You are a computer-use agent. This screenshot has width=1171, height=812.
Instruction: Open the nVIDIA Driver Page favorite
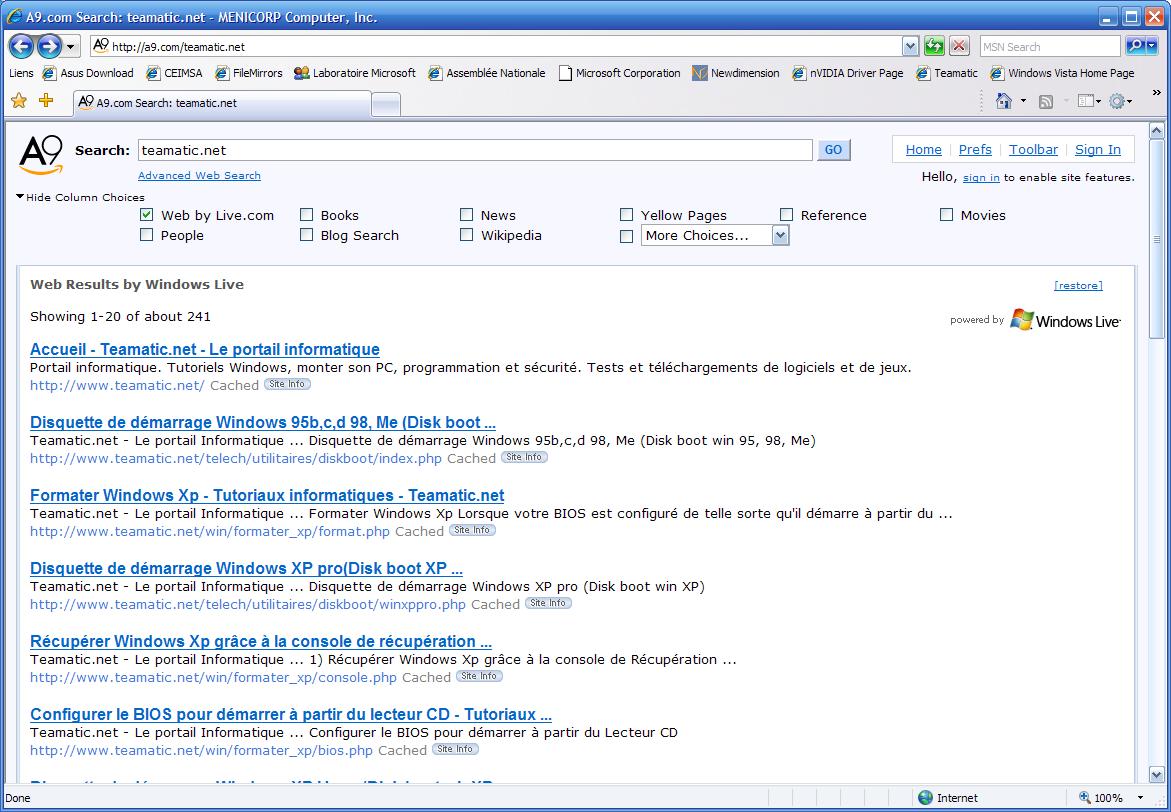[848, 73]
